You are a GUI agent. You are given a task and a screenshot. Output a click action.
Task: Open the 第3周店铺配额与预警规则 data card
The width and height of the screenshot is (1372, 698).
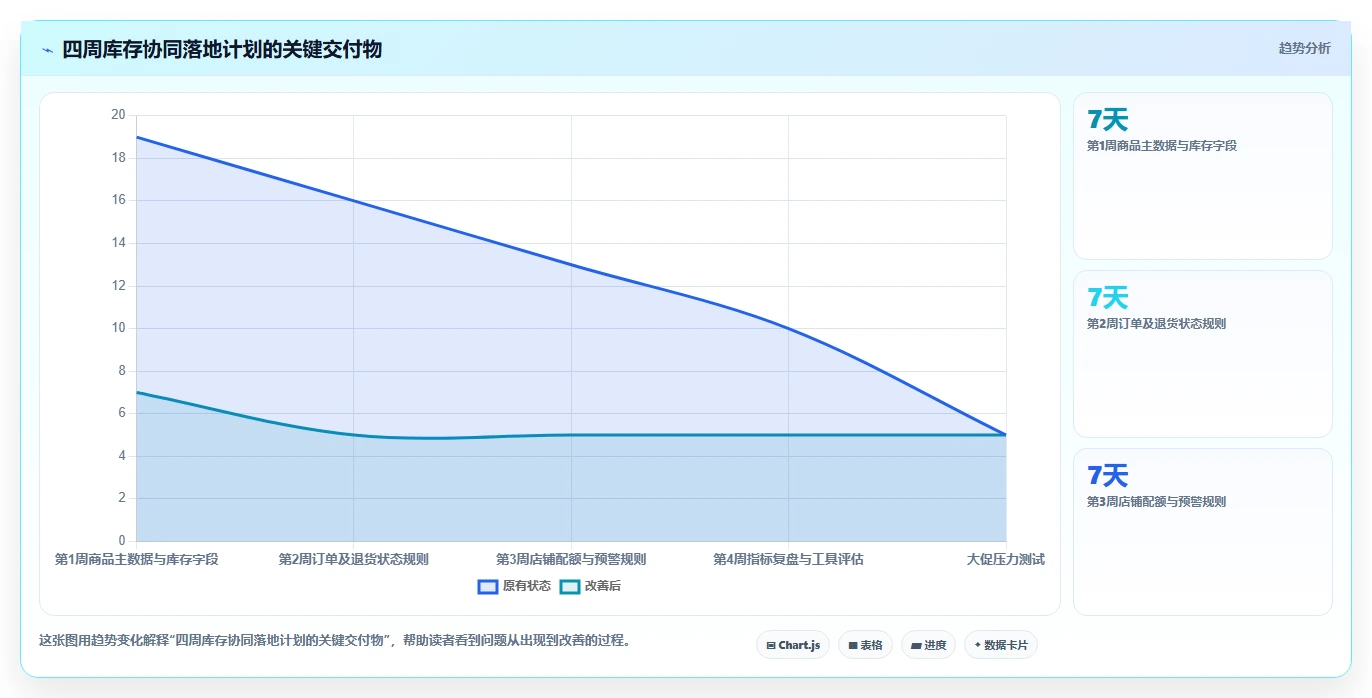(1202, 532)
